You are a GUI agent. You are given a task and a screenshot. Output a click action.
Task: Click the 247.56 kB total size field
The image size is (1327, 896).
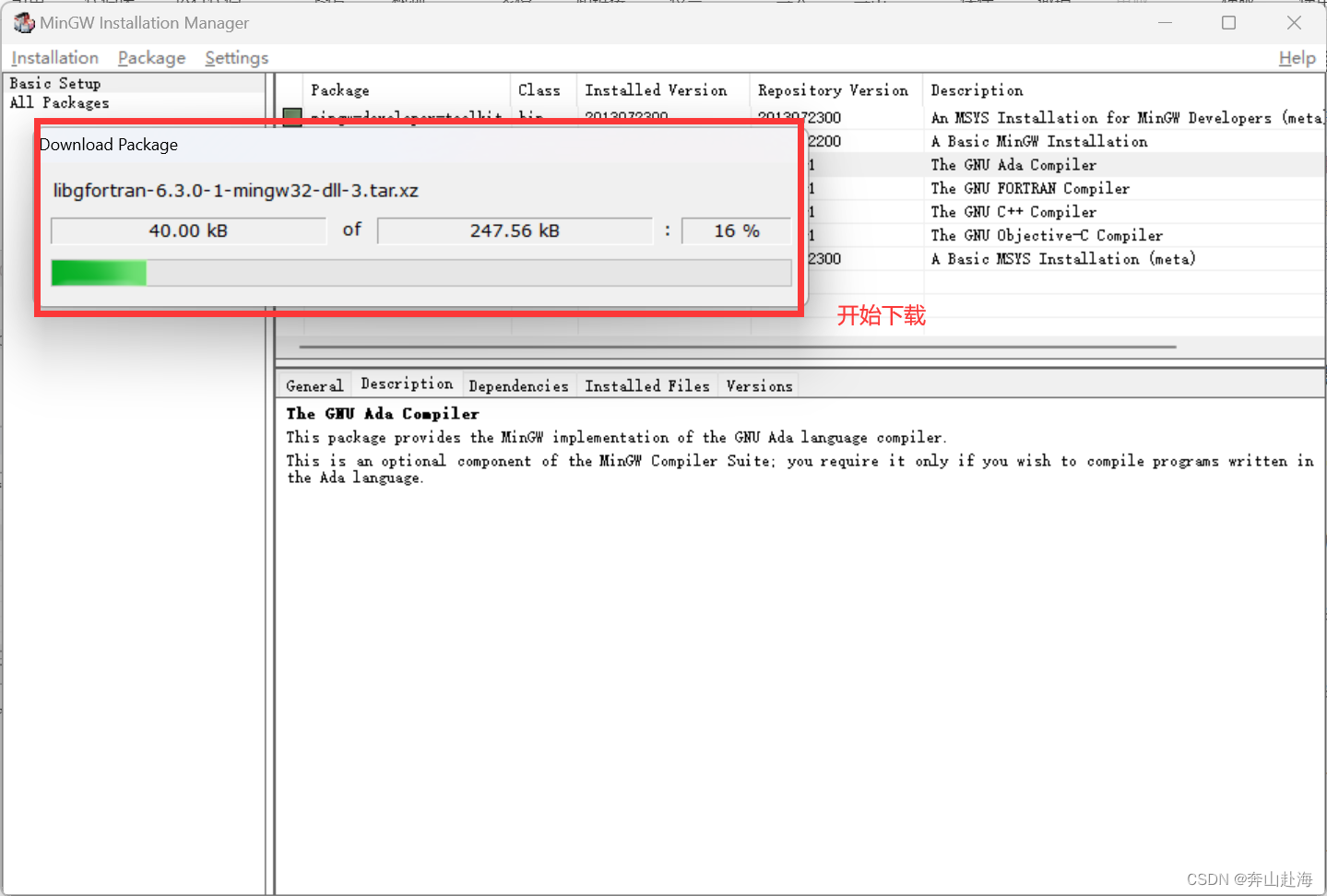pyautogui.click(x=515, y=230)
